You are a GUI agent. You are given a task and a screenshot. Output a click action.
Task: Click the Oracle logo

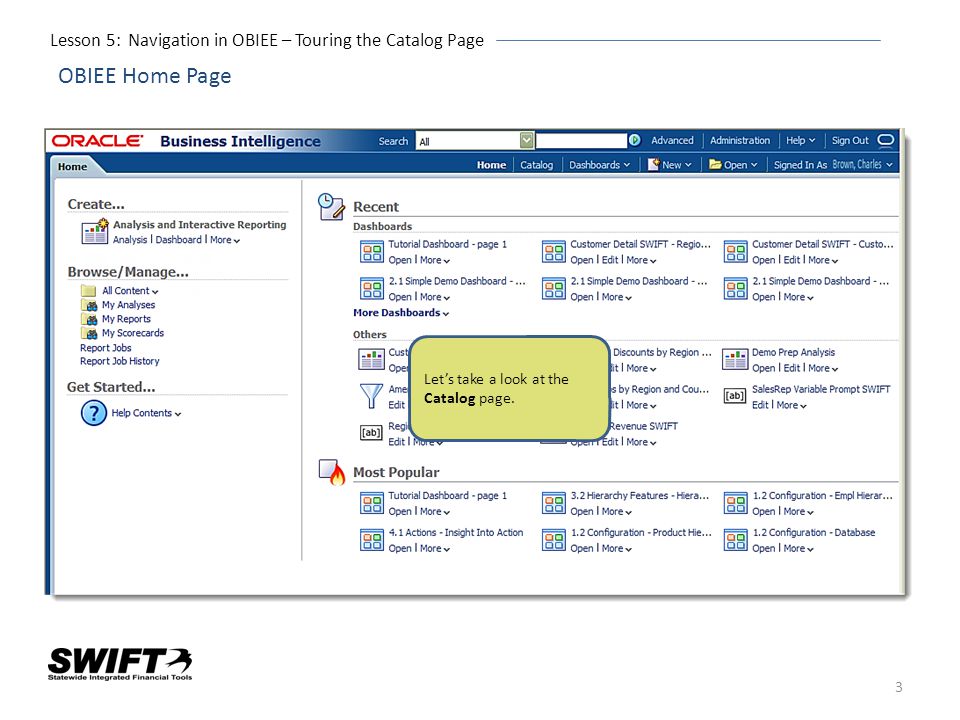click(x=97, y=141)
